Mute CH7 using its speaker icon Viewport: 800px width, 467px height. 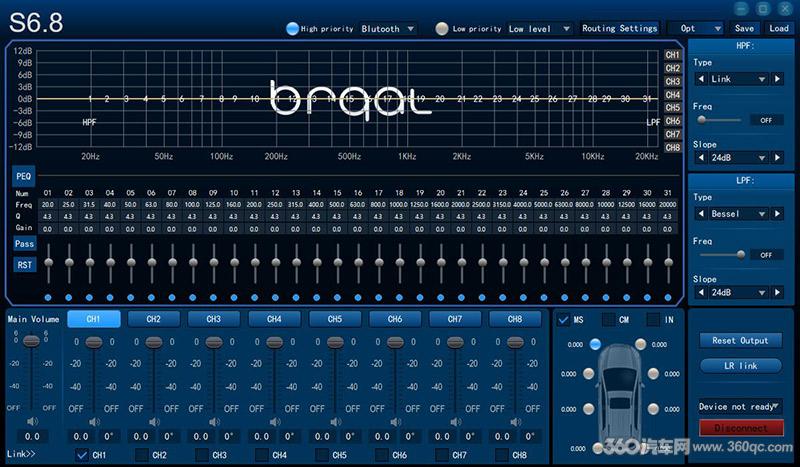(456, 422)
